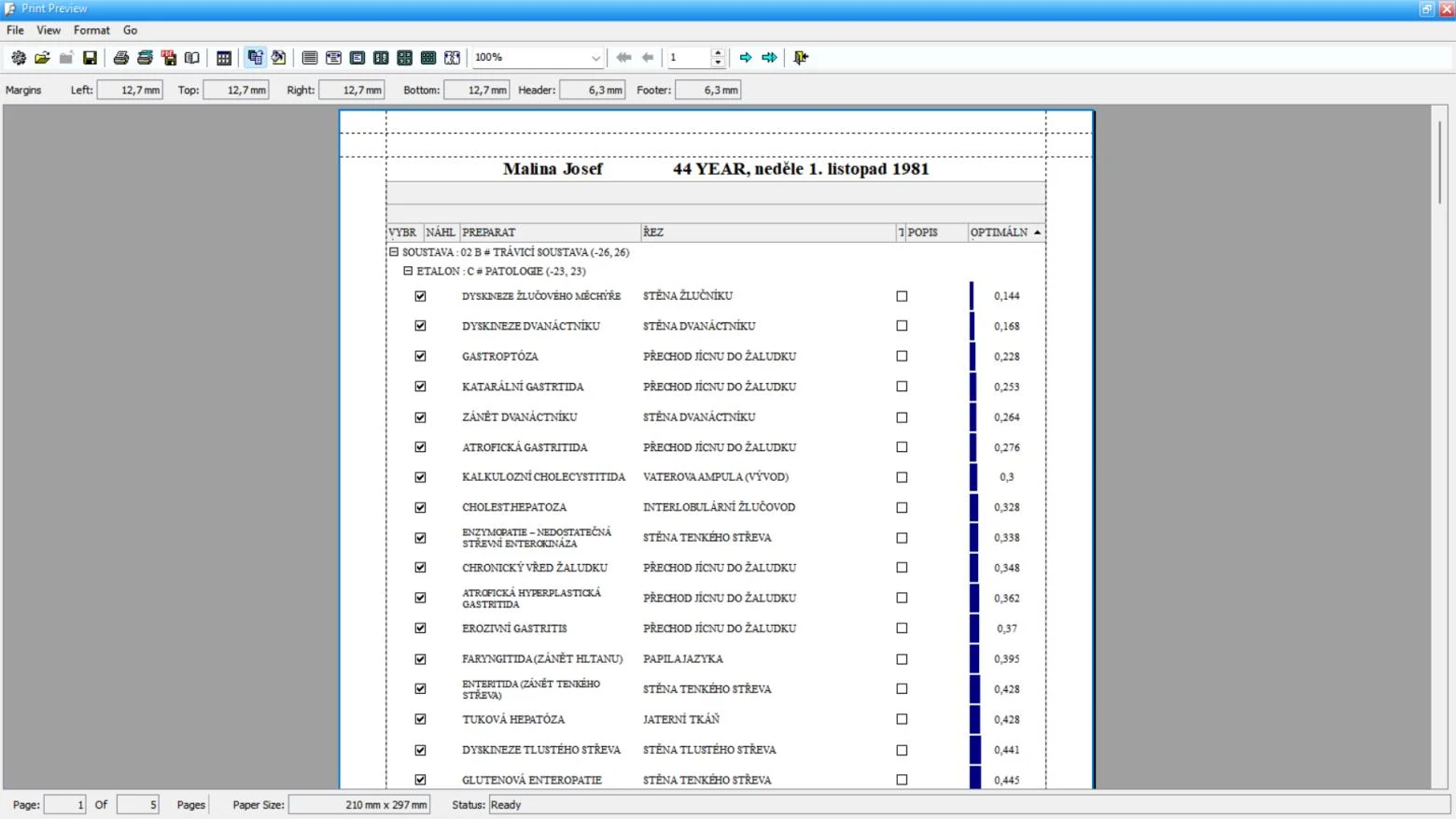
Task: Open the View menu
Action: (49, 30)
